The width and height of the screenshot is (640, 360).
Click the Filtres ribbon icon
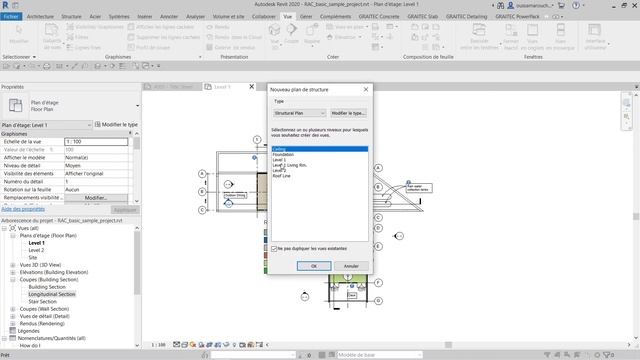pyautogui.click(x=70, y=37)
